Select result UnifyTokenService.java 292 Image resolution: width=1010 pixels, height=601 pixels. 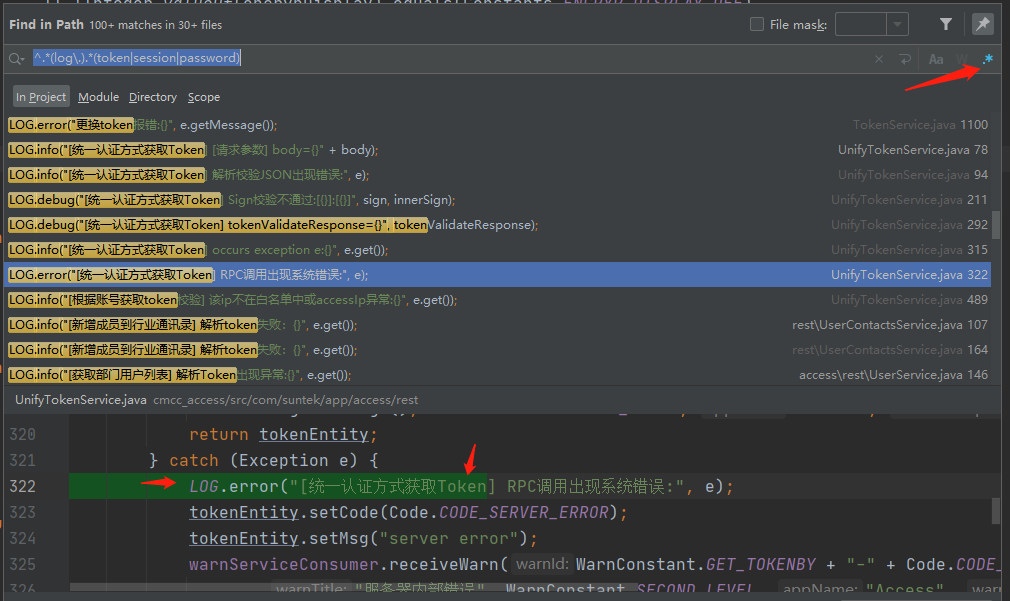coord(497,225)
